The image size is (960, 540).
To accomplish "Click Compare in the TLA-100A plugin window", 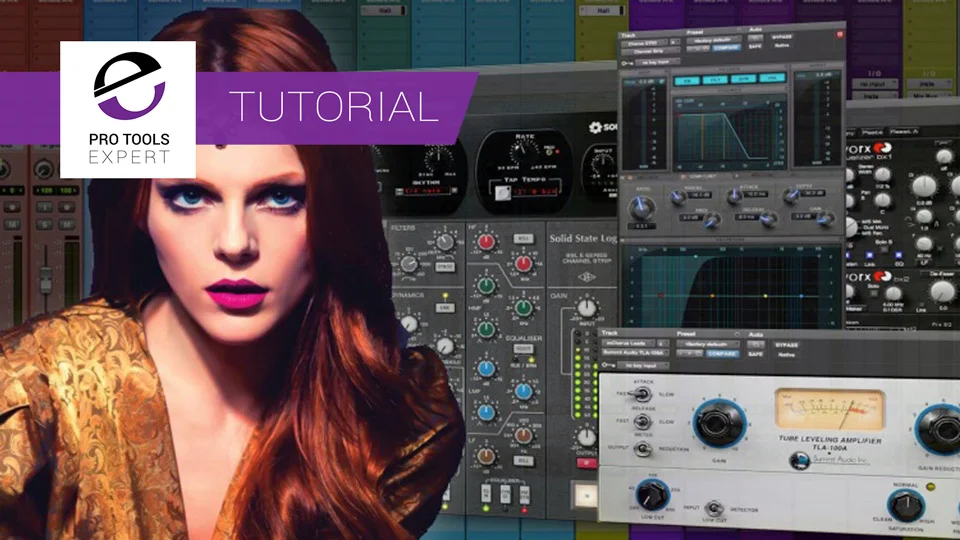I will (x=722, y=353).
